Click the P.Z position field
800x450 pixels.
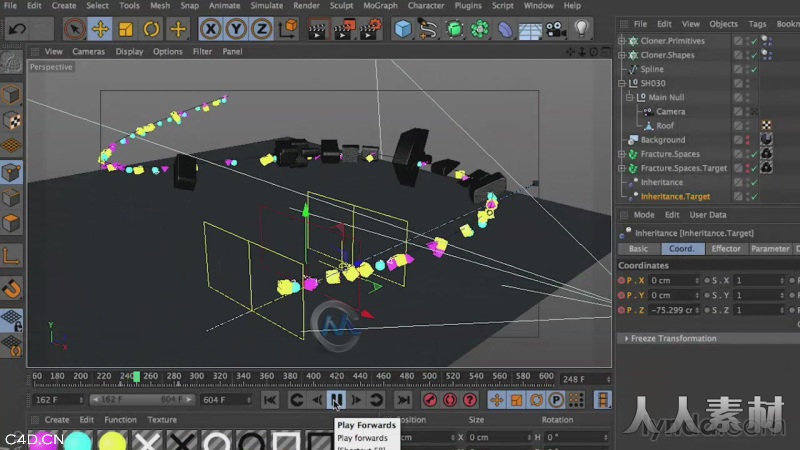(673, 310)
